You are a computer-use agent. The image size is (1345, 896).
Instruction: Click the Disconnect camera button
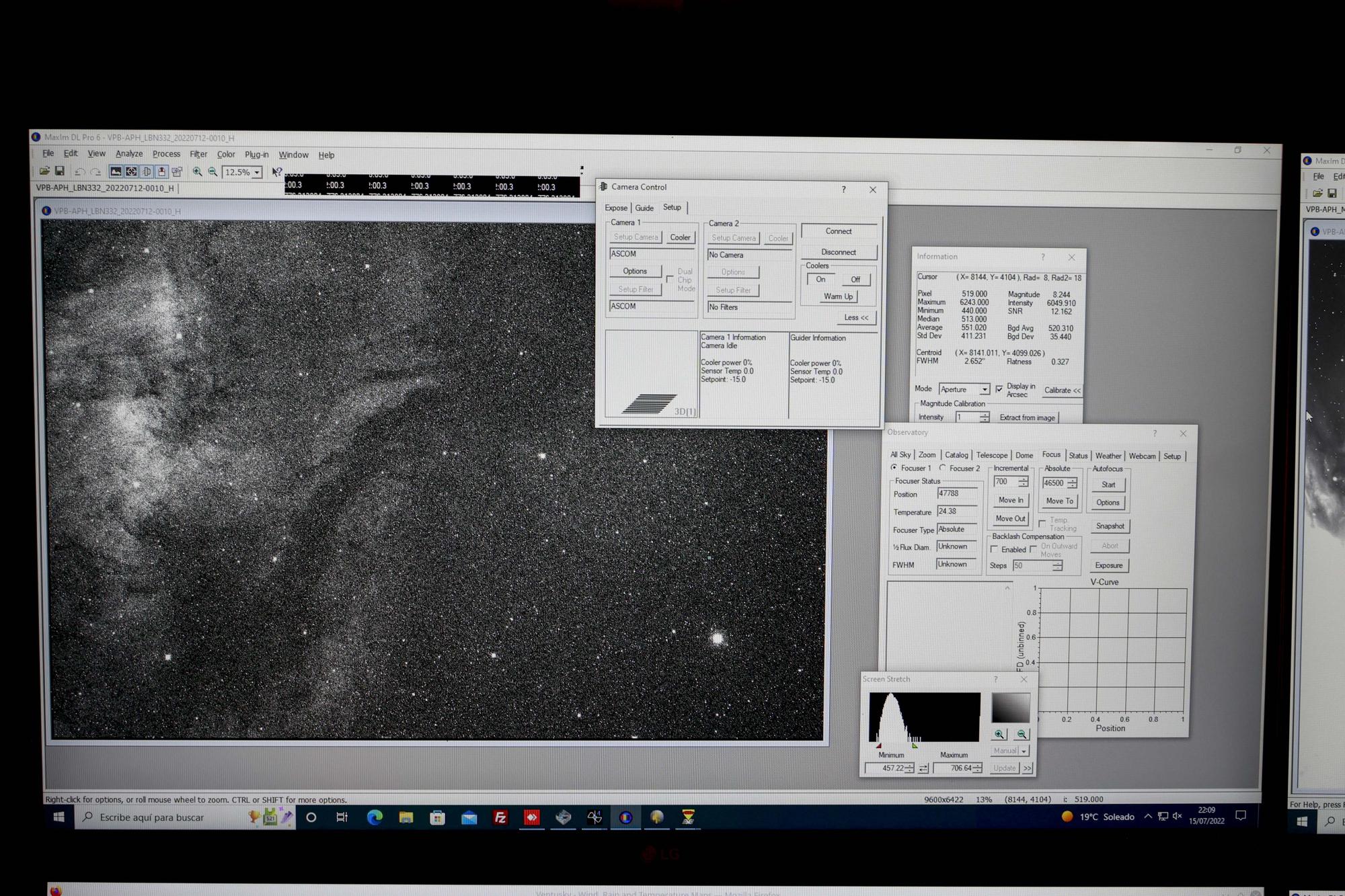839,252
